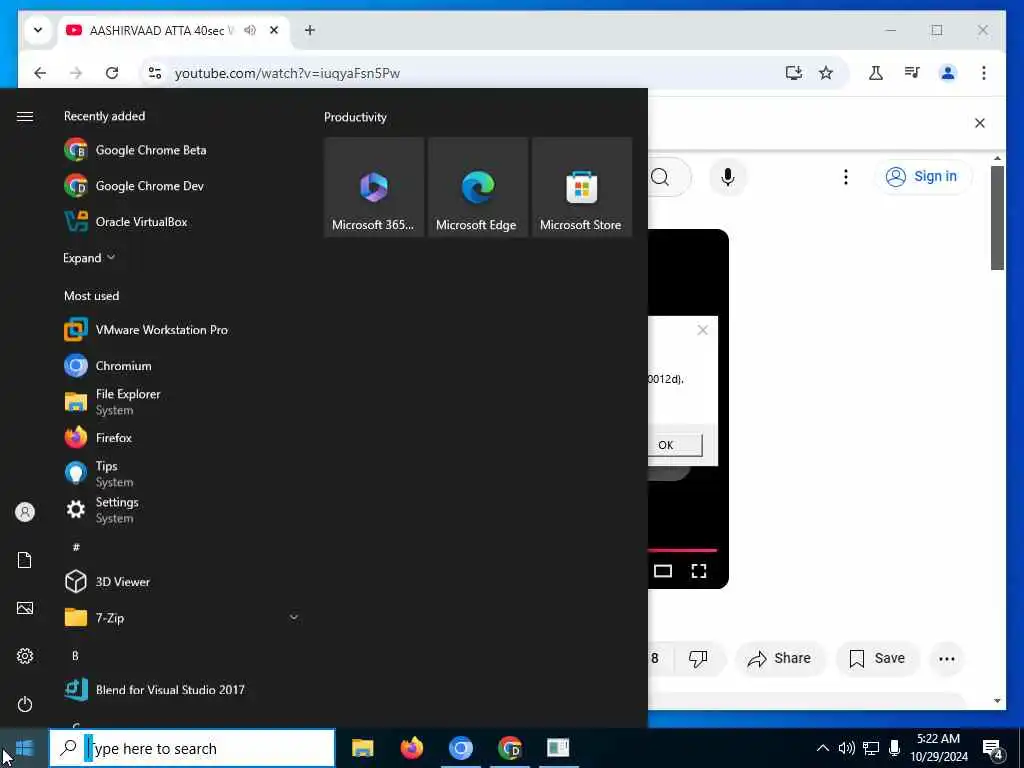Toggle theater mode on the video
The image size is (1024, 768).
click(x=663, y=571)
